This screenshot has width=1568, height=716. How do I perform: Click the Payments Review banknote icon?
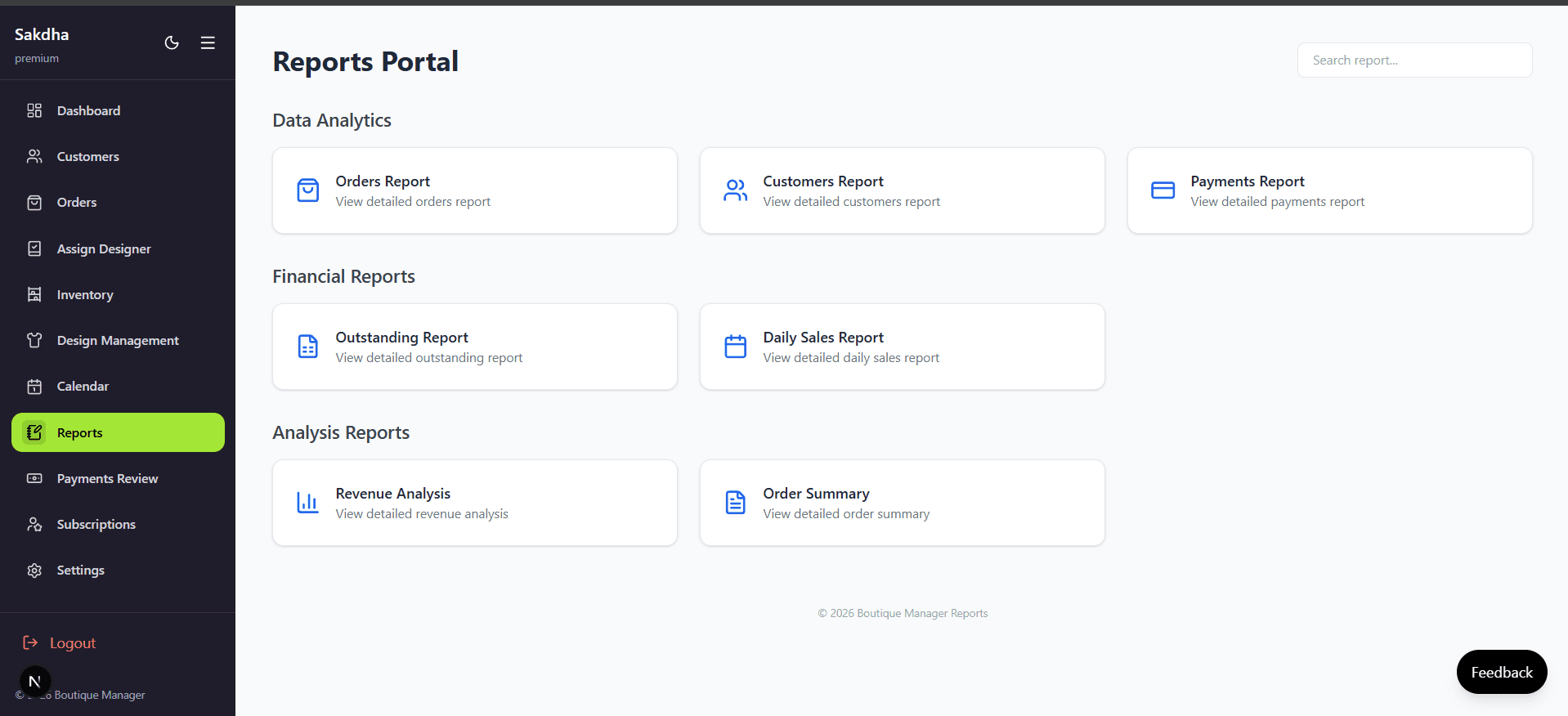click(34, 478)
